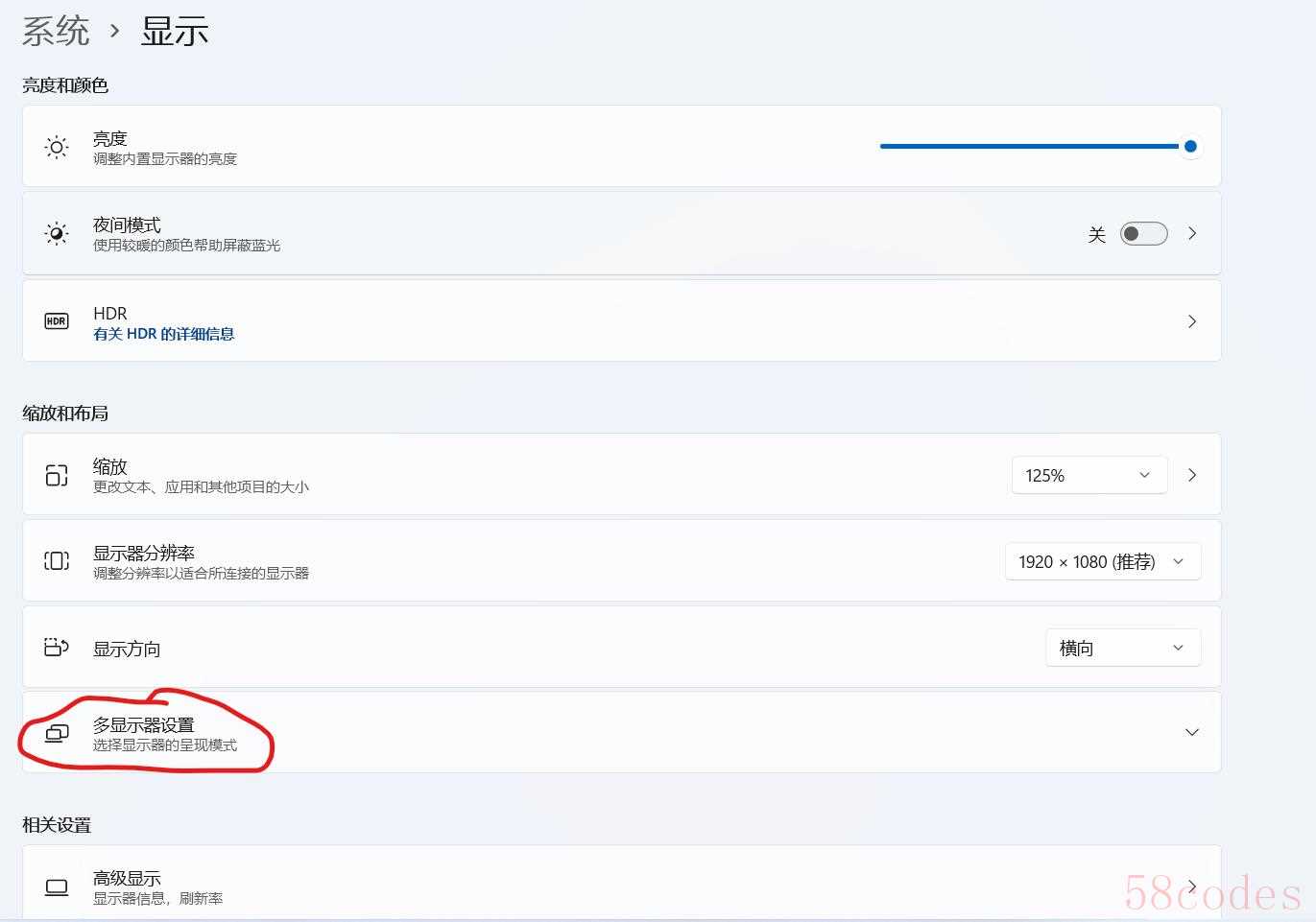This screenshot has height=922, width=1316.
Task: Open HDR settings via row chevron
Action: click(x=1192, y=321)
